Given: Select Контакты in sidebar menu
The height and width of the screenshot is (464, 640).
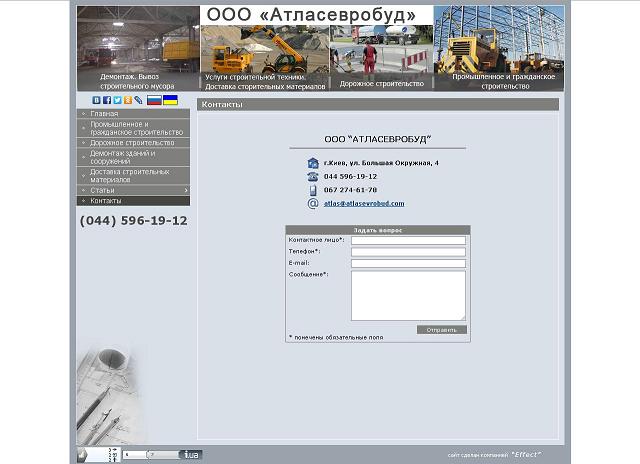Looking at the screenshot, I should [x=133, y=201].
